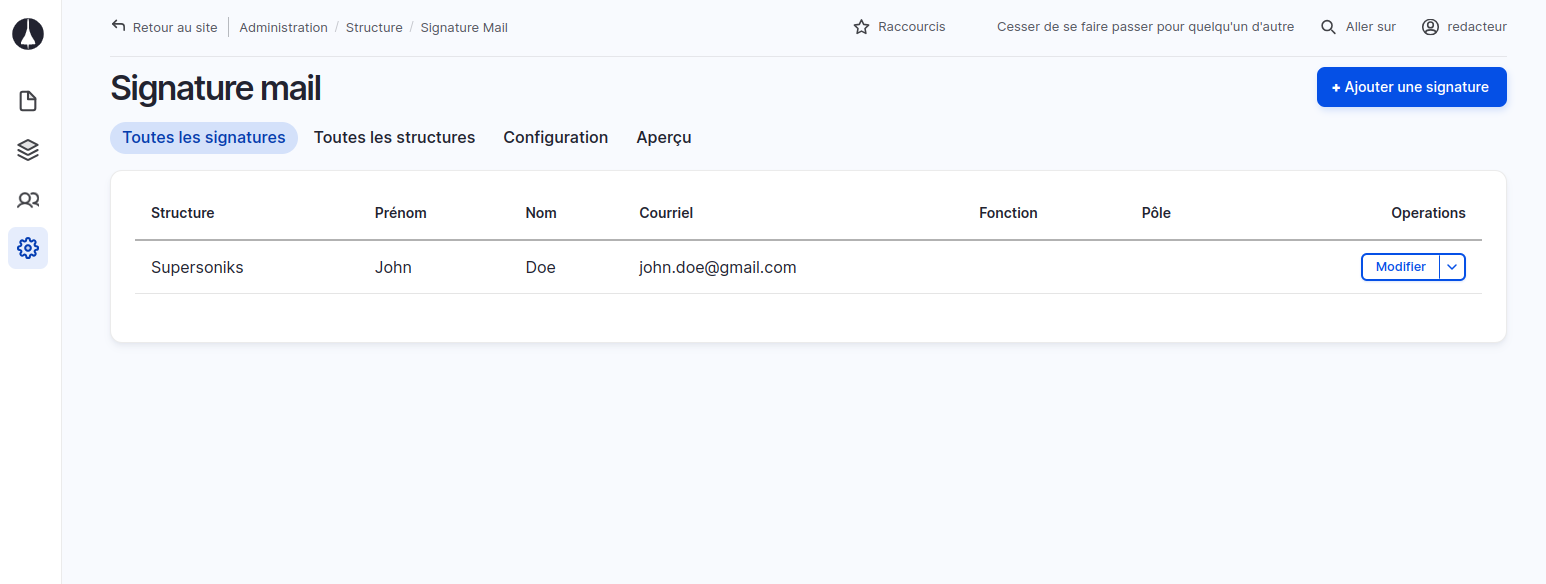Click the Fonction column header
The image size is (1546, 584).
[1008, 213]
